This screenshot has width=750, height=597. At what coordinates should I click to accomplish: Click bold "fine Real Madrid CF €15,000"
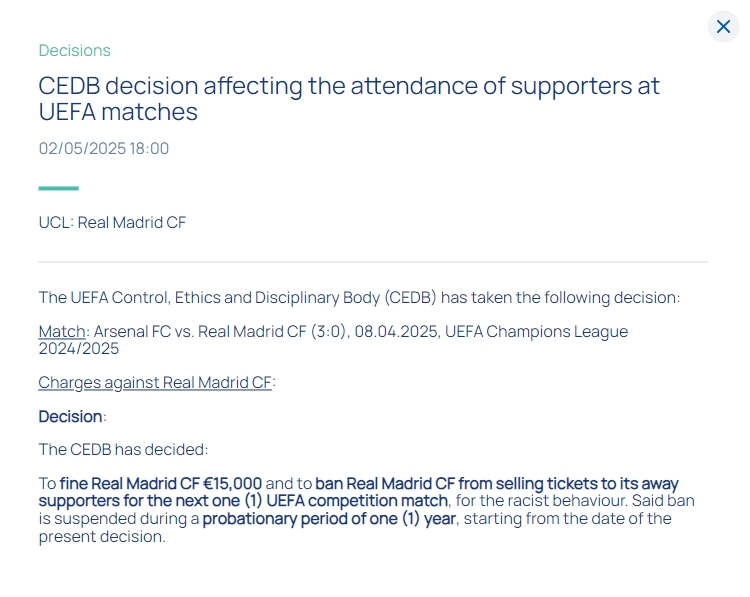coord(161,484)
